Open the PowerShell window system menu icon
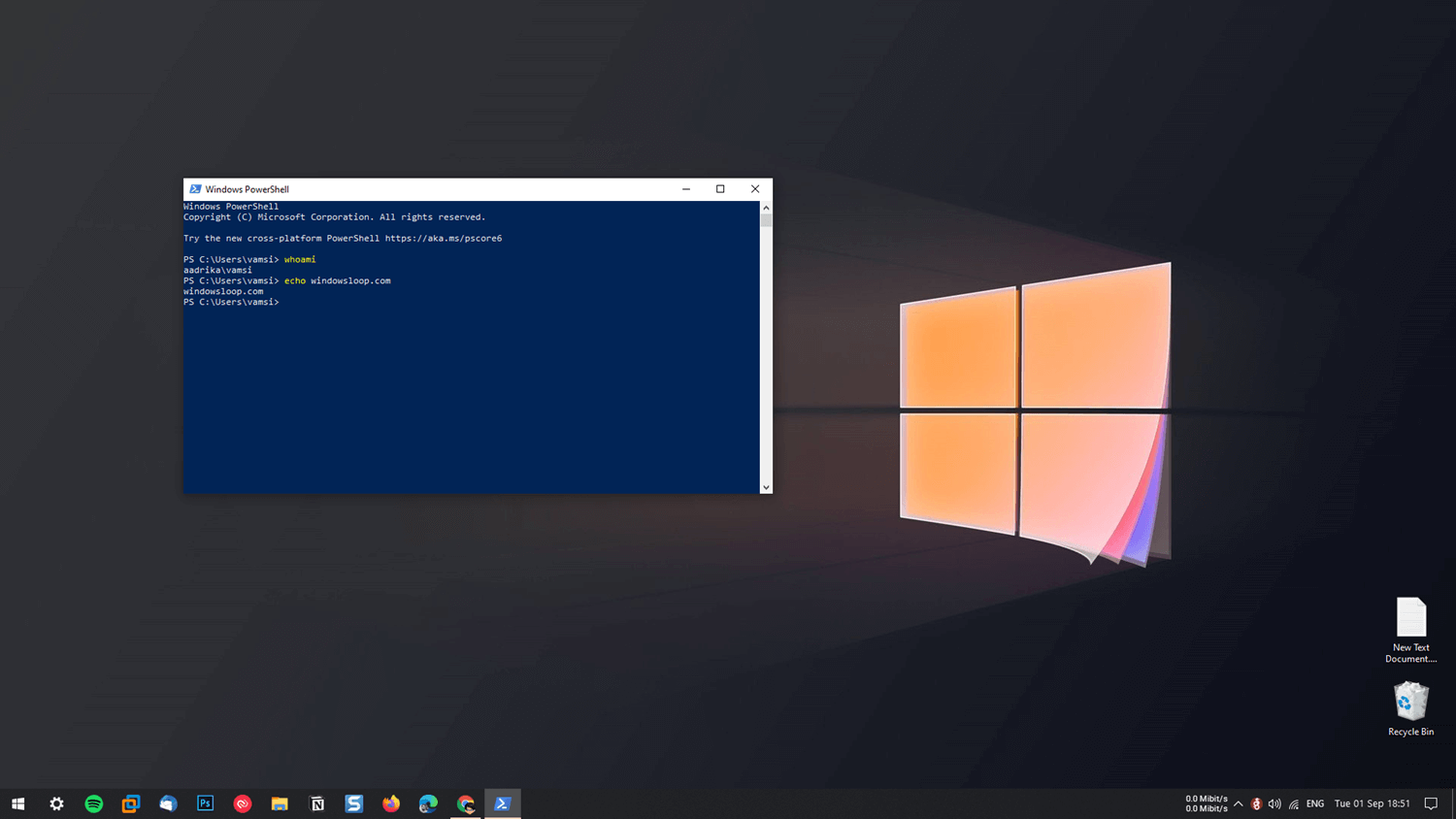This screenshot has height=819, width=1456. point(195,188)
